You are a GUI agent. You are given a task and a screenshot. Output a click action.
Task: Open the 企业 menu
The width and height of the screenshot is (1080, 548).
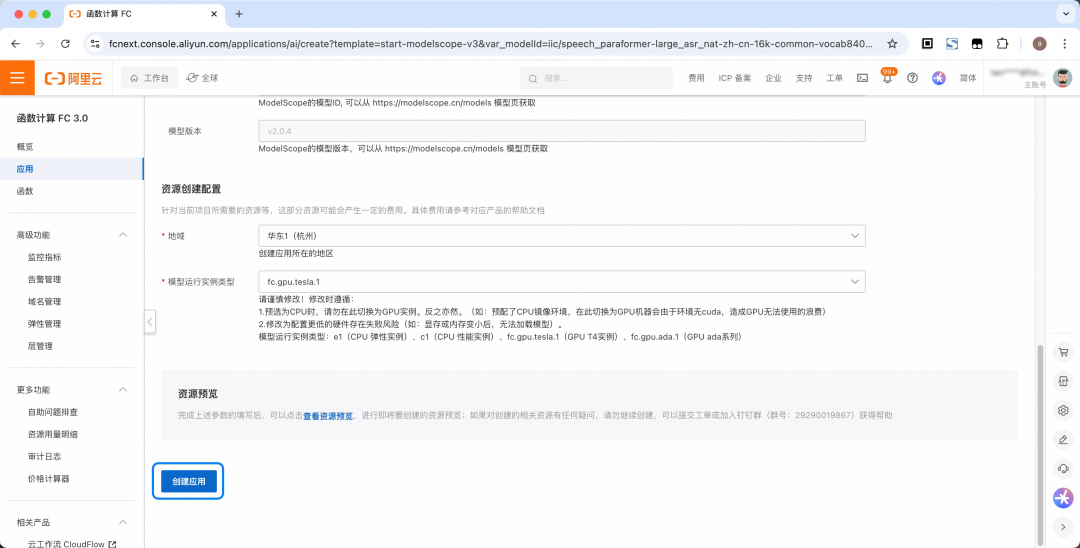click(x=773, y=78)
